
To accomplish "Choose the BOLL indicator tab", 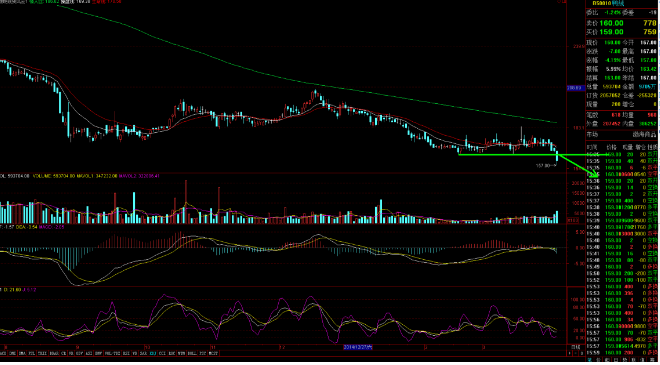I will [192, 353].
